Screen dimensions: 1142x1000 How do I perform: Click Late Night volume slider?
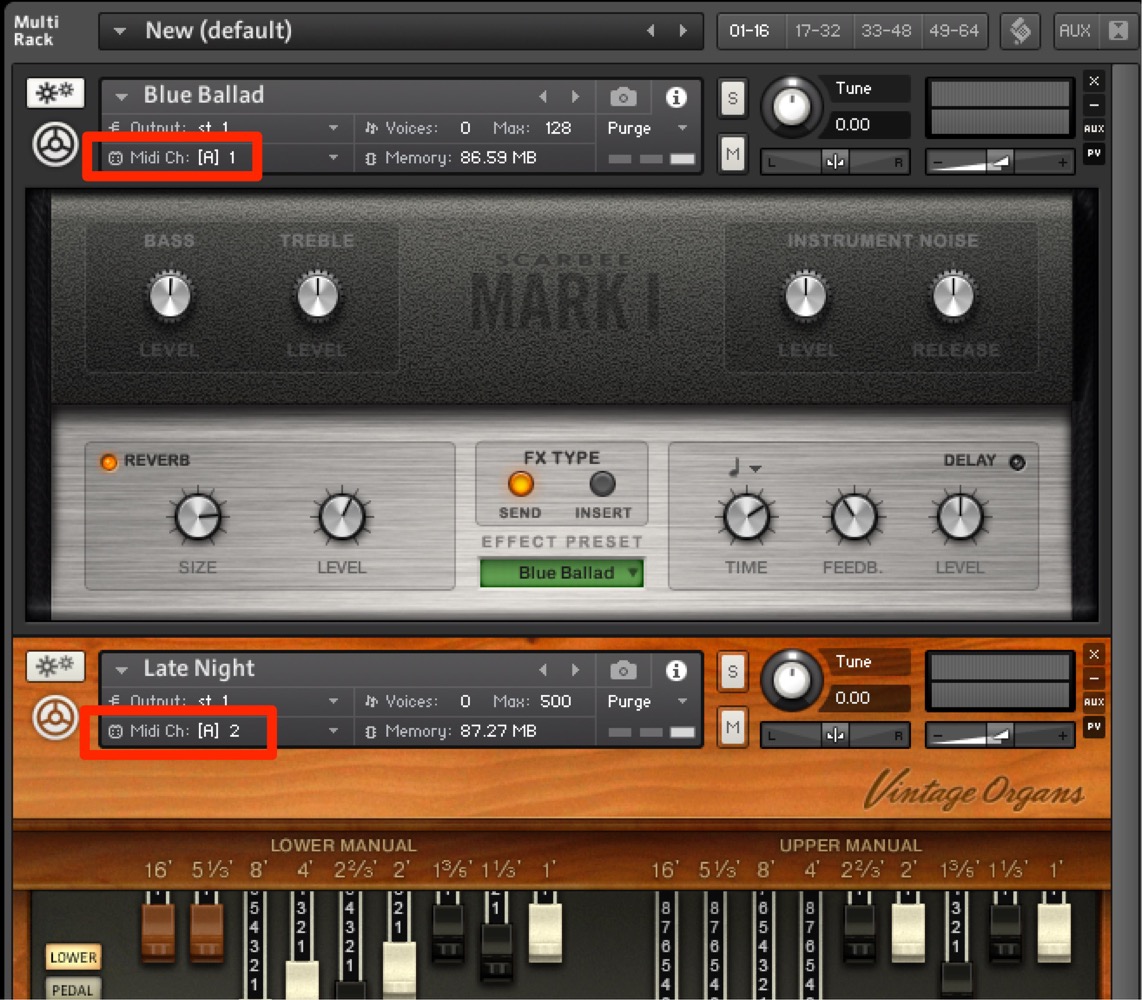coord(999,735)
